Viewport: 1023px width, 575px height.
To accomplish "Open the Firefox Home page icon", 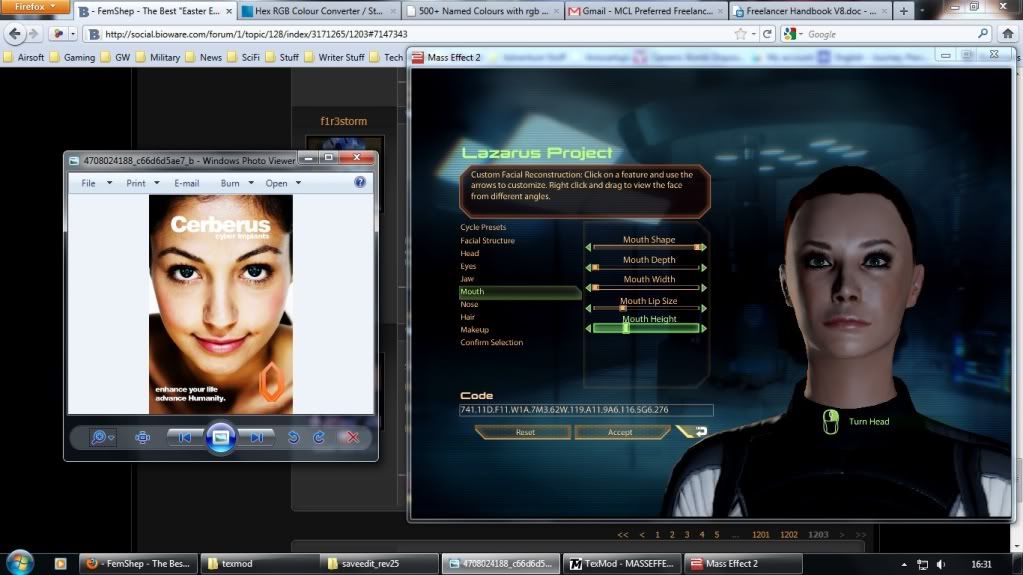I will 1008,34.
